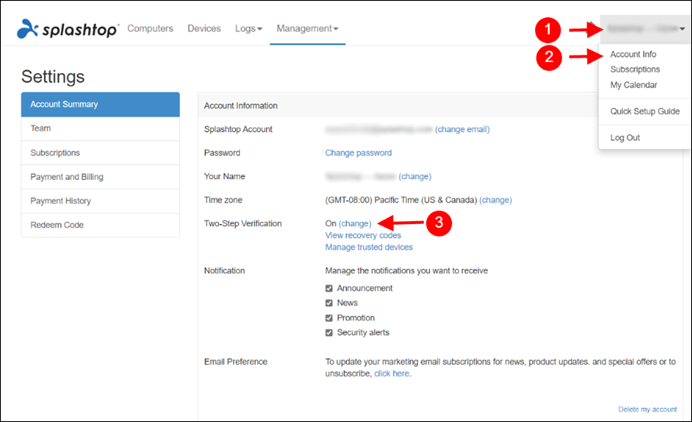Toggle the Announcement notification checkbox
This screenshot has height=422, width=692.
[329, 288]
